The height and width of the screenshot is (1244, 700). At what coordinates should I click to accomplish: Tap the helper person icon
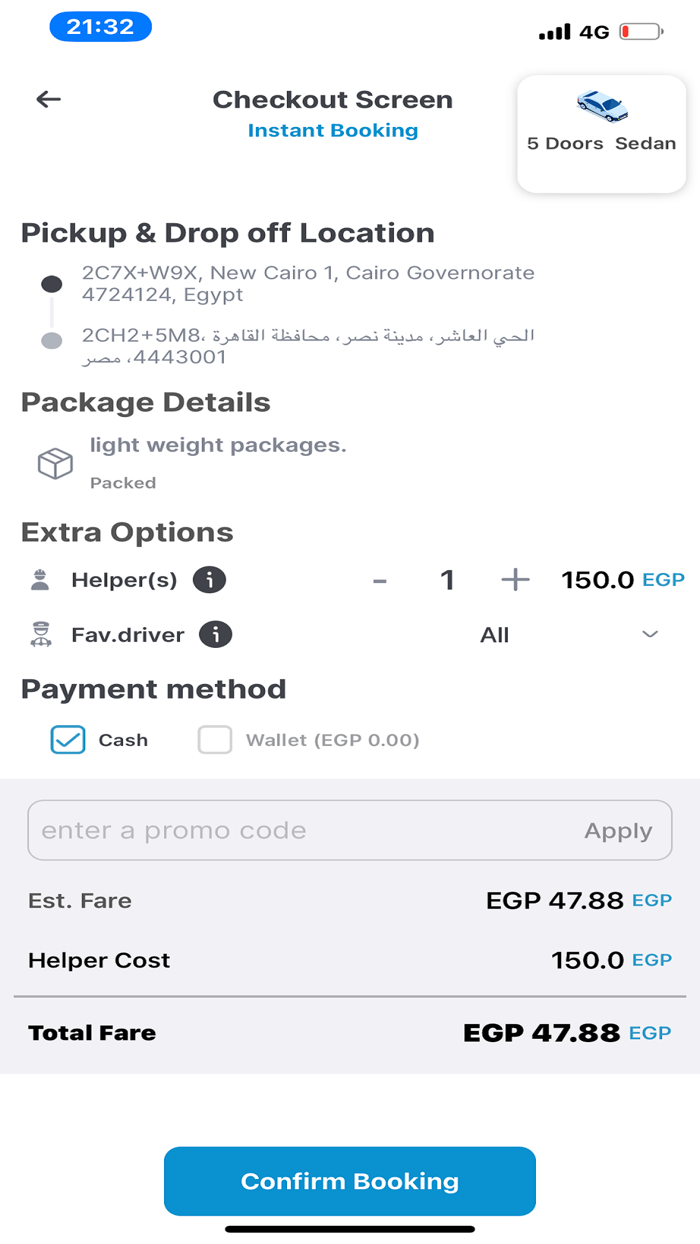click(x=41, y=580)
